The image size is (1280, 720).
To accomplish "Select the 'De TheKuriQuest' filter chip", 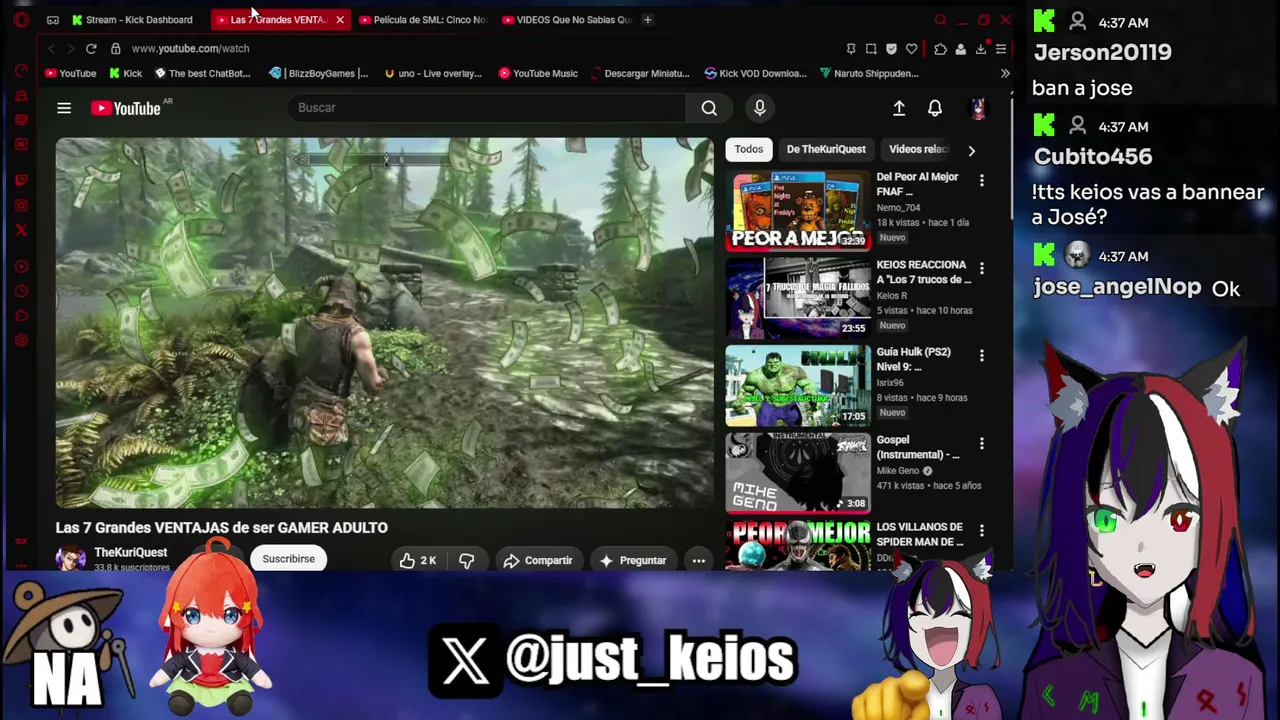I will (x=826, y=149).
